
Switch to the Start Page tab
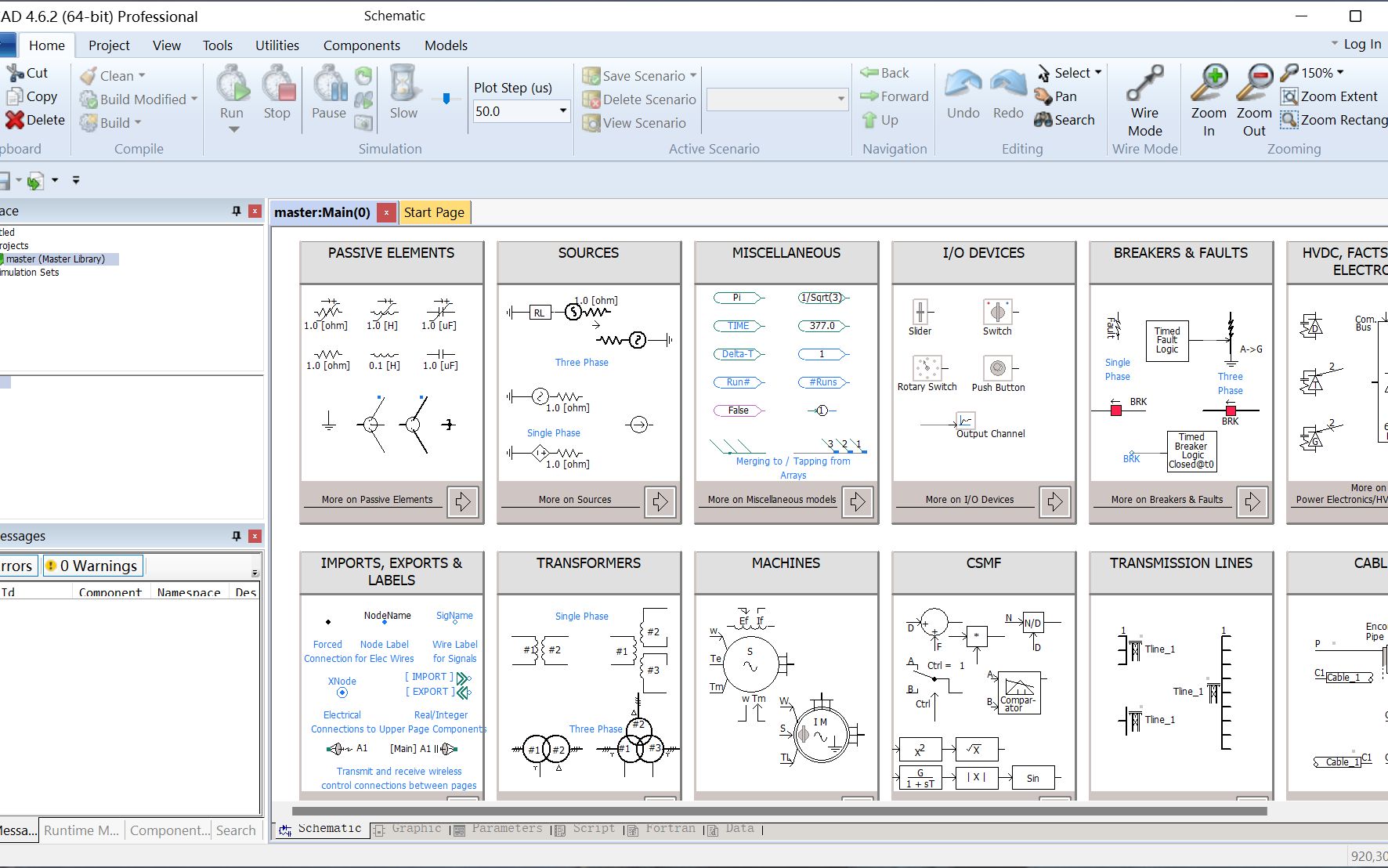pyautogui.click(x=434, y=212)
